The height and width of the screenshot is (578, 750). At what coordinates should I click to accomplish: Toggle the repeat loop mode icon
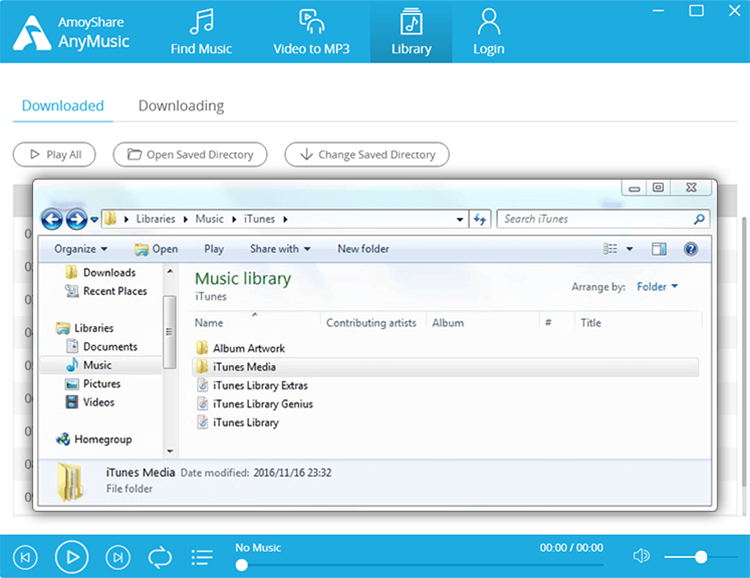160,557
